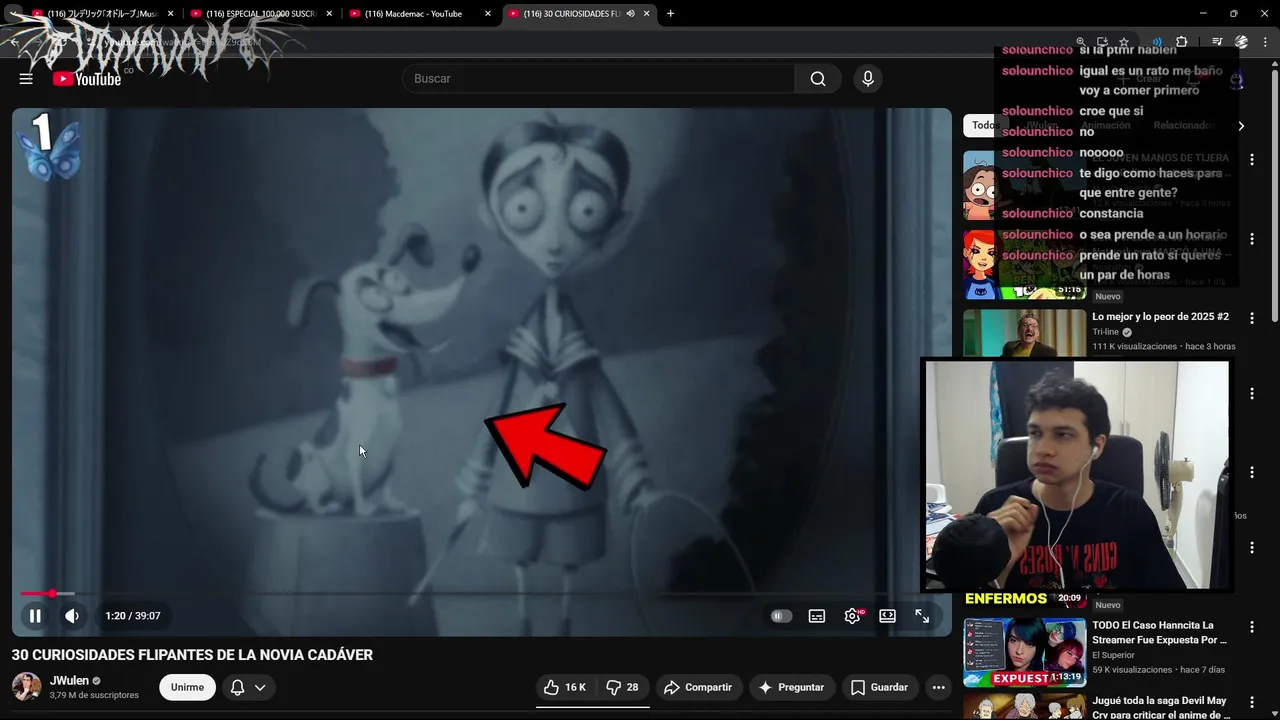Close the ESPECIAL 100.000 SUSCRI tab
The width and height of the screenshot is (1280, 720).
pos(329,14)
